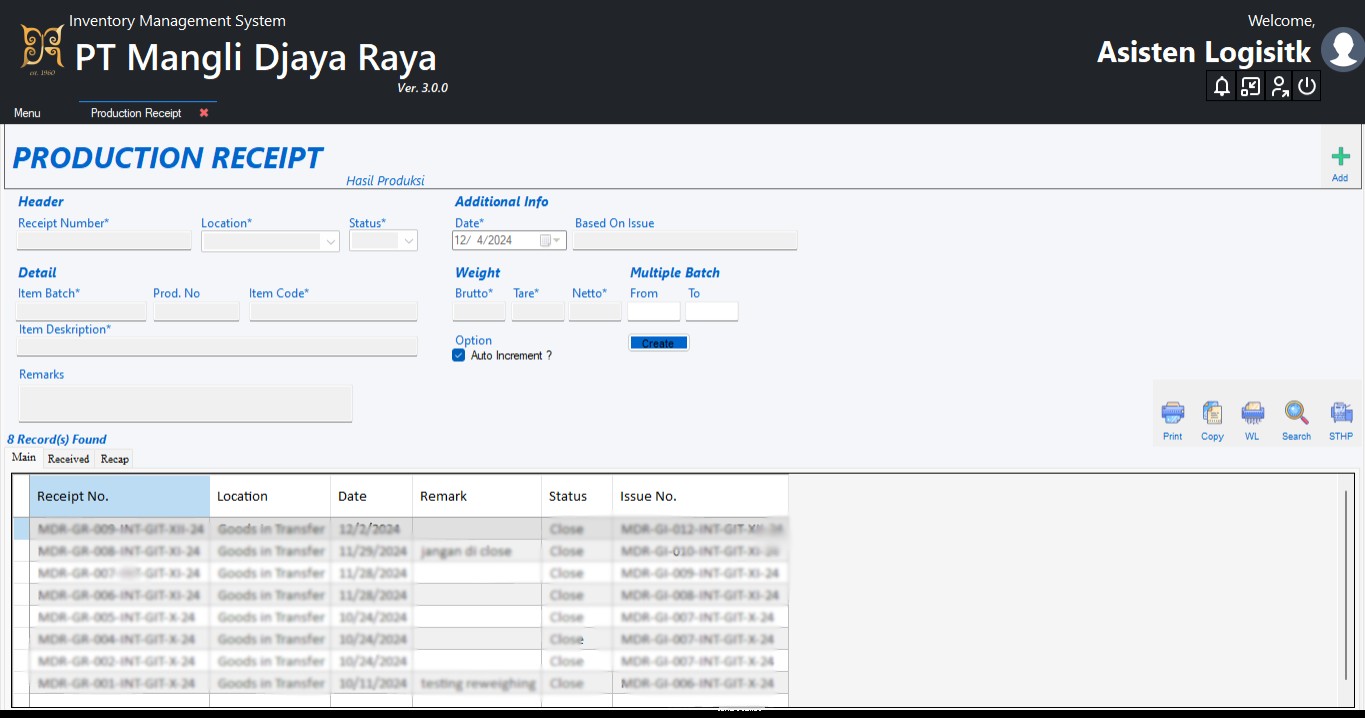This screenshot has height=718, width=1365.
Task: Sort by Date column header
Action: [x=371, y=496]
